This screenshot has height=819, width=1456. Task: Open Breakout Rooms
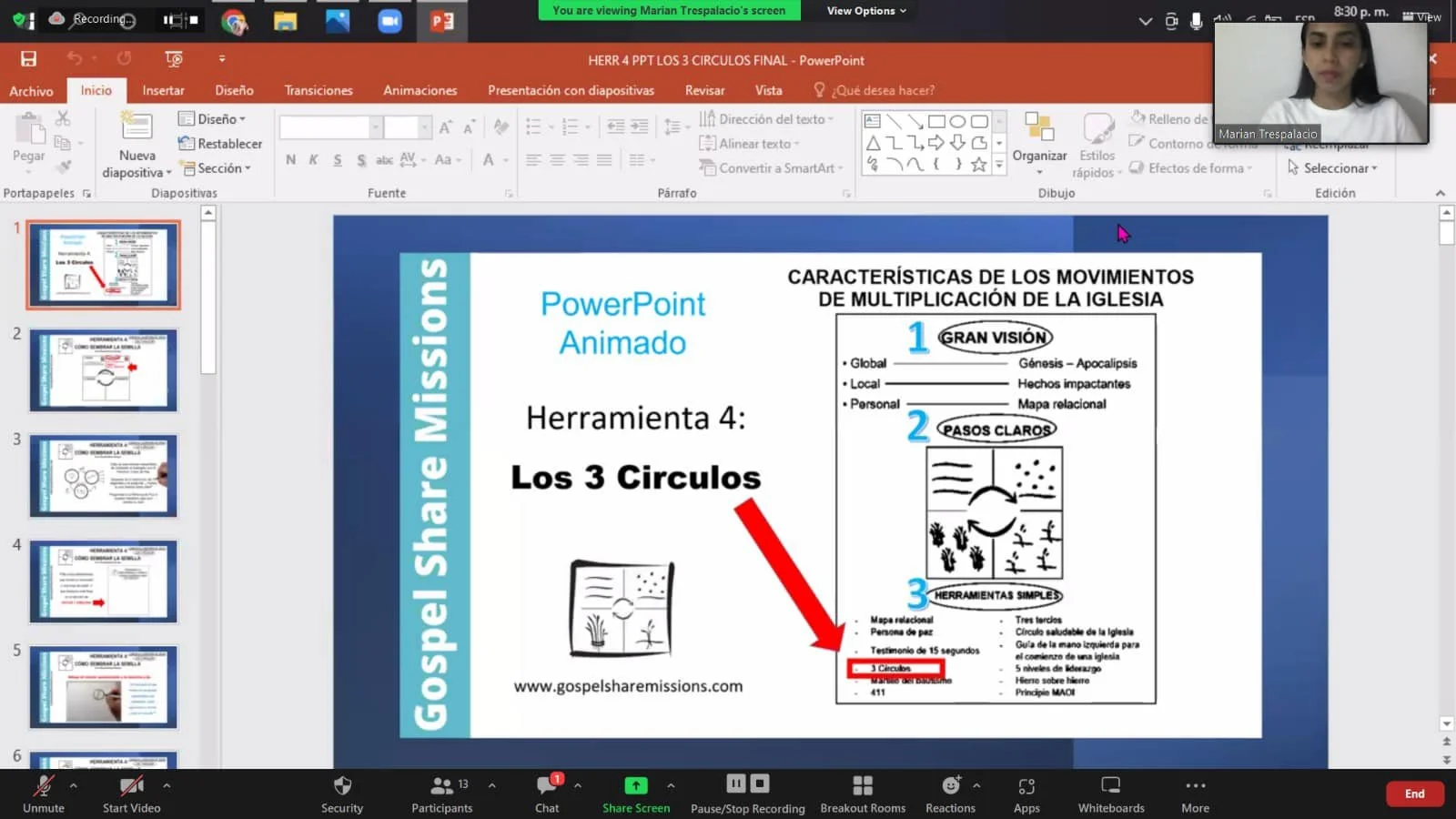(x=863, y=794)
